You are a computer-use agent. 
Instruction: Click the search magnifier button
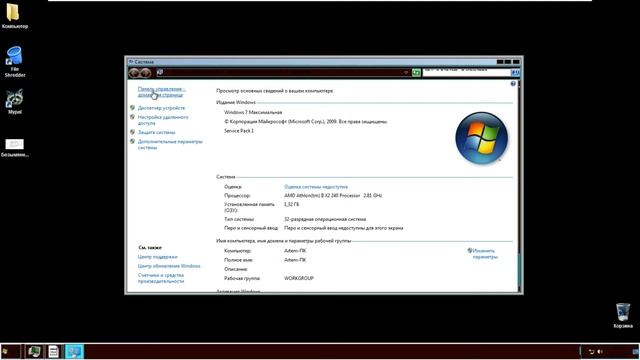516,73
